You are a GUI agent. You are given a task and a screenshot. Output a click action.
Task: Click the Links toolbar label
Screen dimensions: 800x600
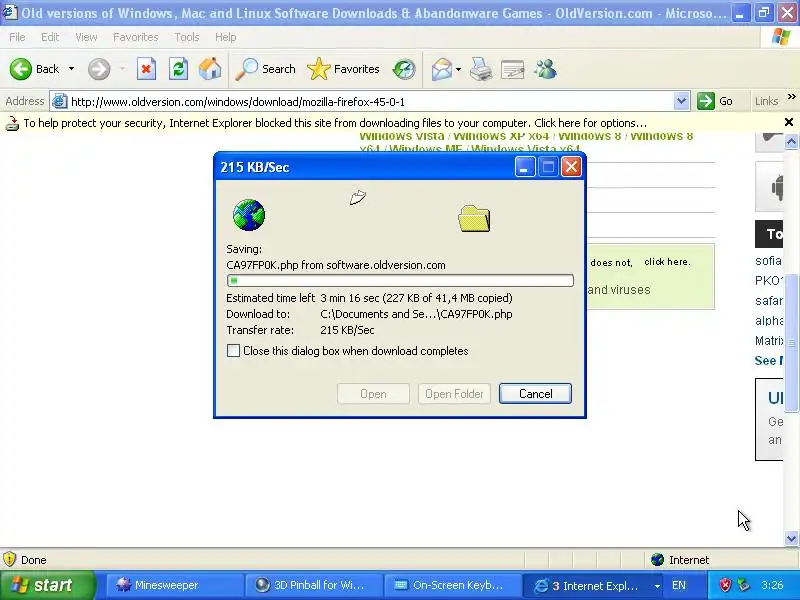pos(766,101)
